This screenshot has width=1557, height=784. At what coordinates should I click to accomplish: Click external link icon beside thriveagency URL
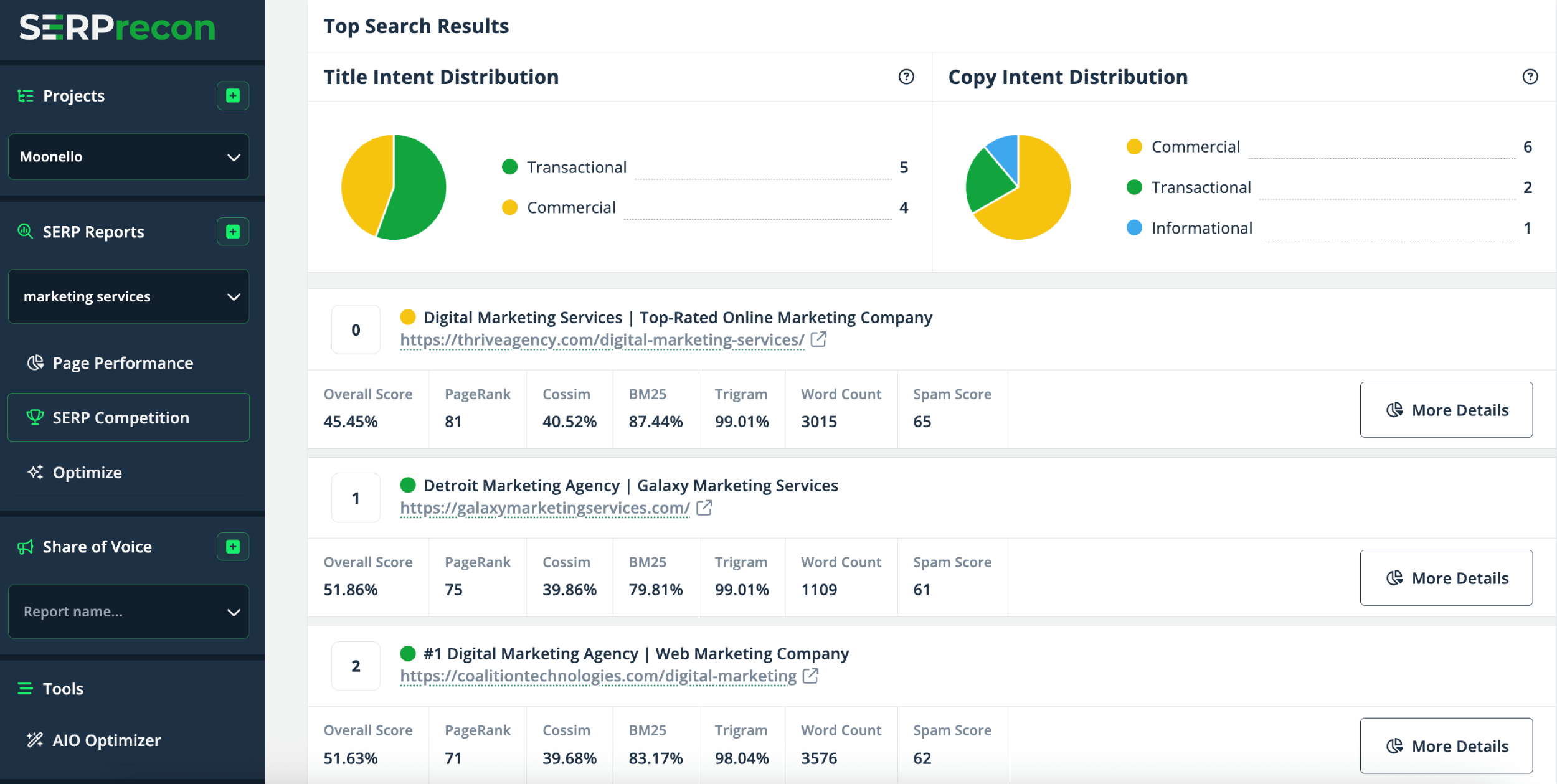point(818,339)
